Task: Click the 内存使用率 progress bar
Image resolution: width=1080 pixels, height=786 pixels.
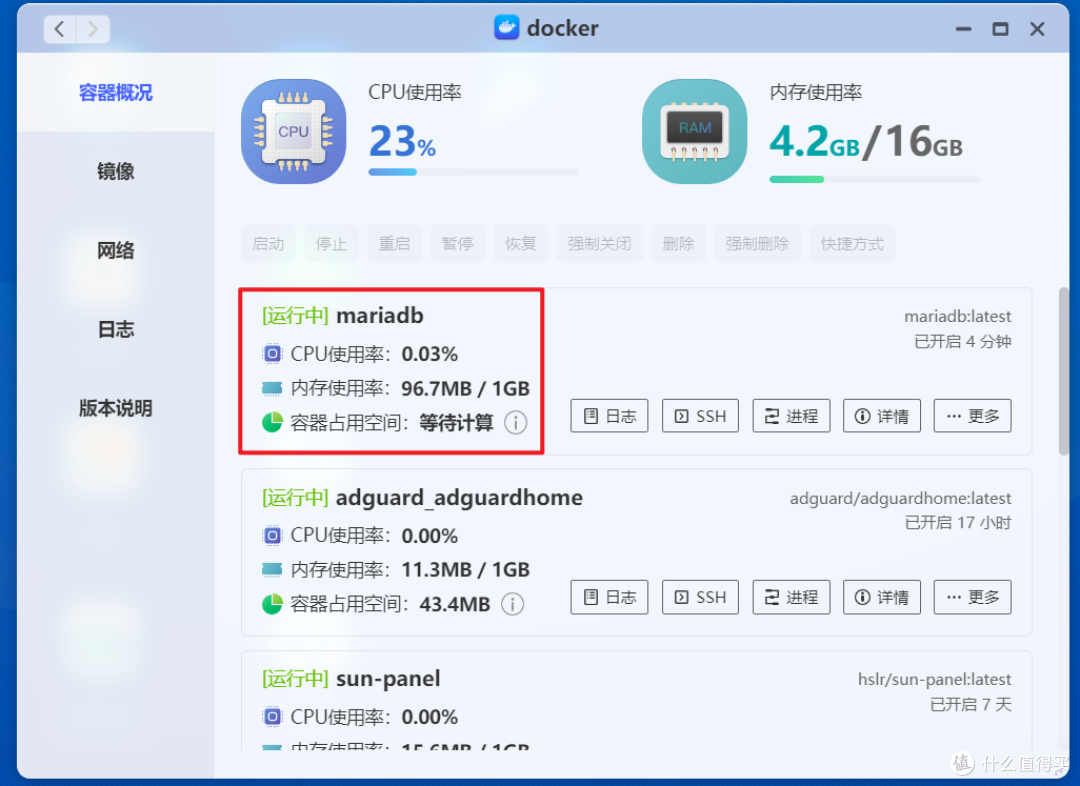Action: pos(874,179)
